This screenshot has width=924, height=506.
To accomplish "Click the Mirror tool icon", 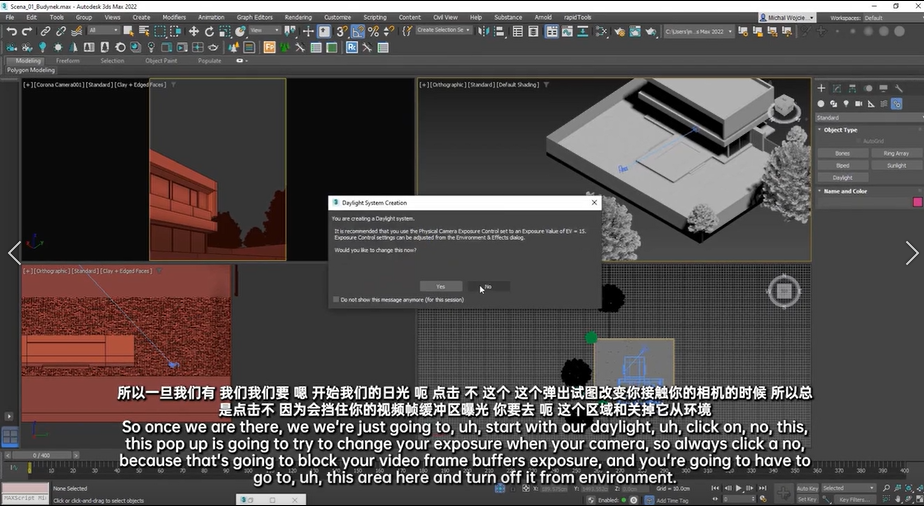I will pos(484,31).
